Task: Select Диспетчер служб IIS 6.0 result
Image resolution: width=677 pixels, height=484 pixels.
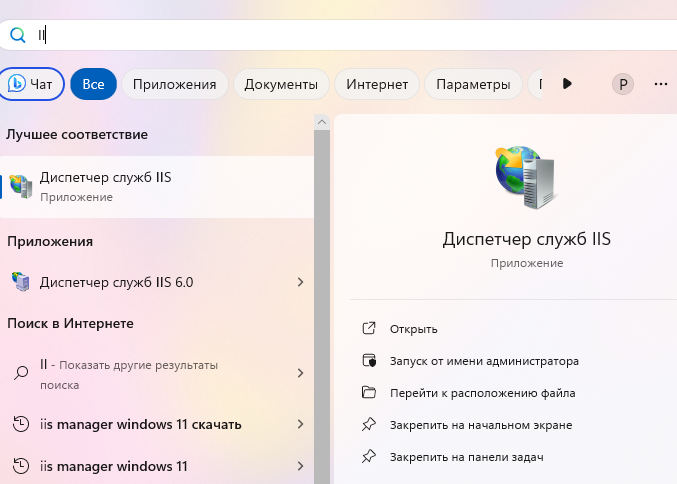Action: (x=157, y=282)
